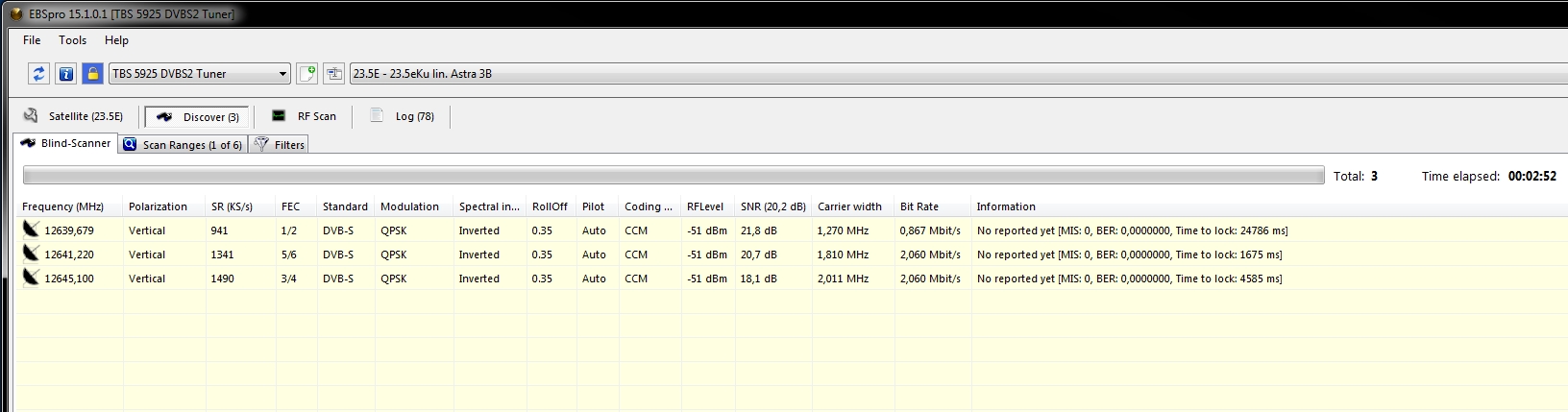Click the refresh arrows toolbar icon

(38, 74)
